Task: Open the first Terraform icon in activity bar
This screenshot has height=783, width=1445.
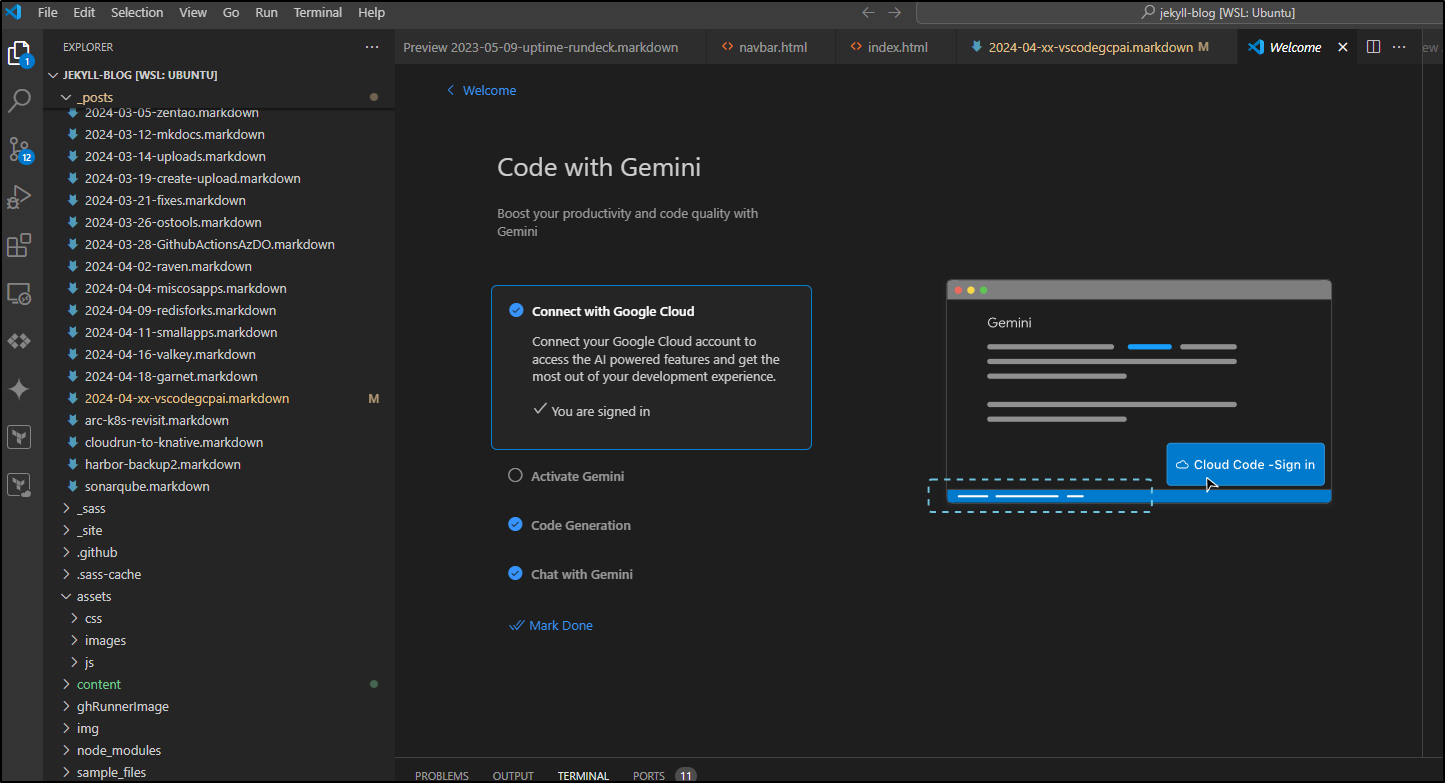Action: (20, 437)
